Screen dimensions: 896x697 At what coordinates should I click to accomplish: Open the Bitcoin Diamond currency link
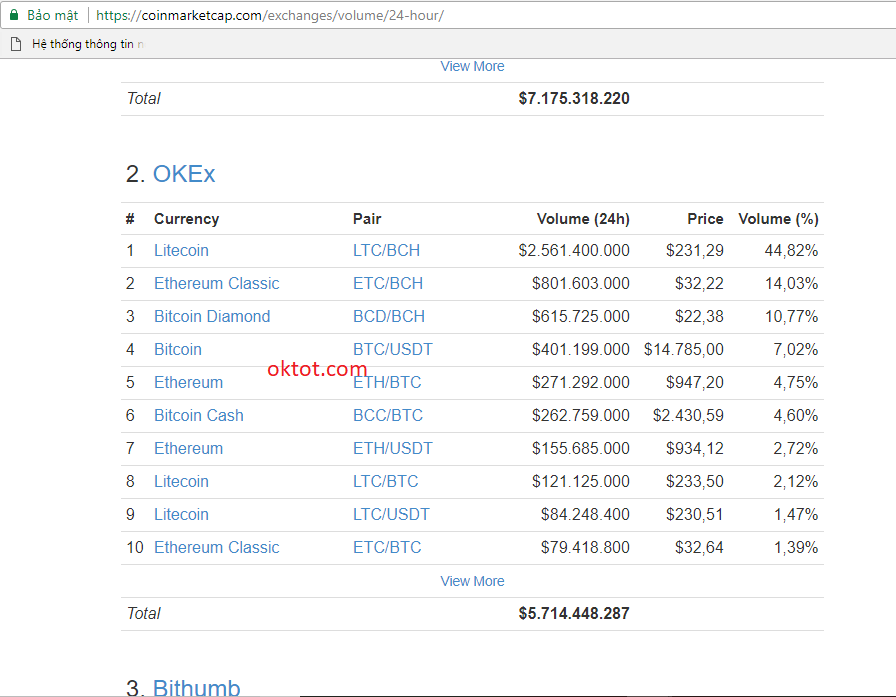(212, 316)
